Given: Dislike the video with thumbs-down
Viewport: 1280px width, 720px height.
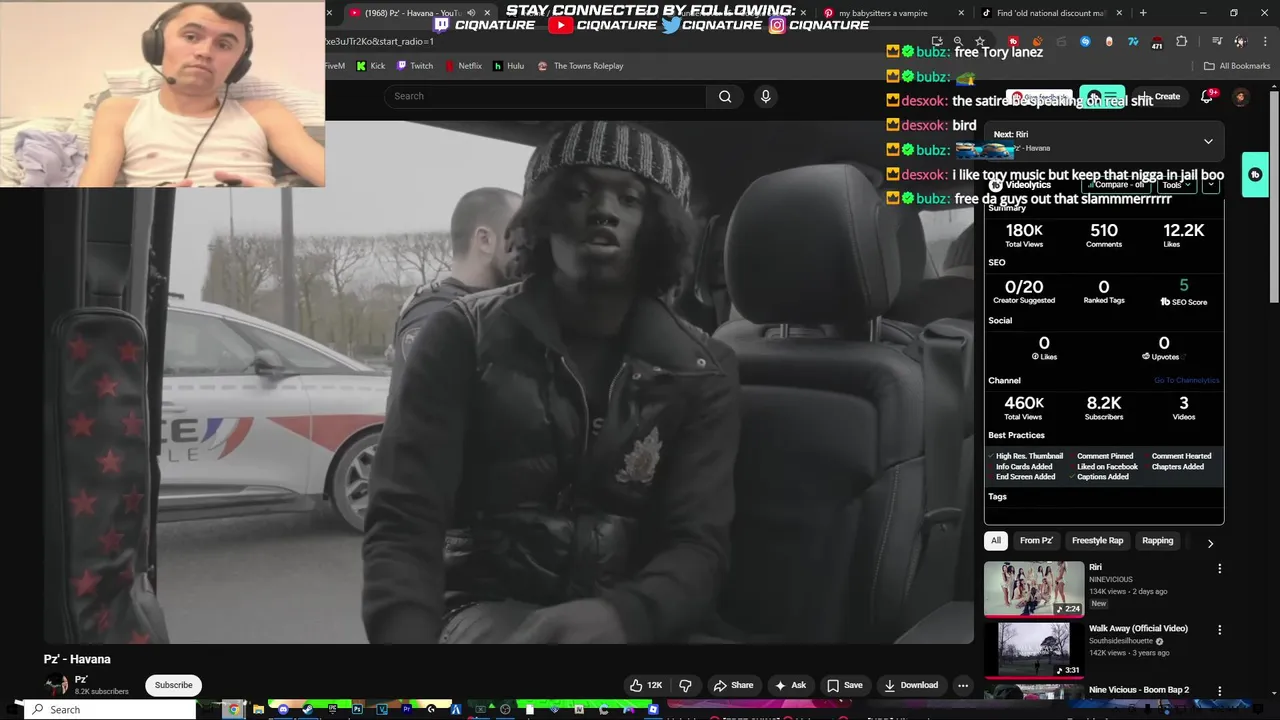Looking at the screenshot, I should 685,685.
